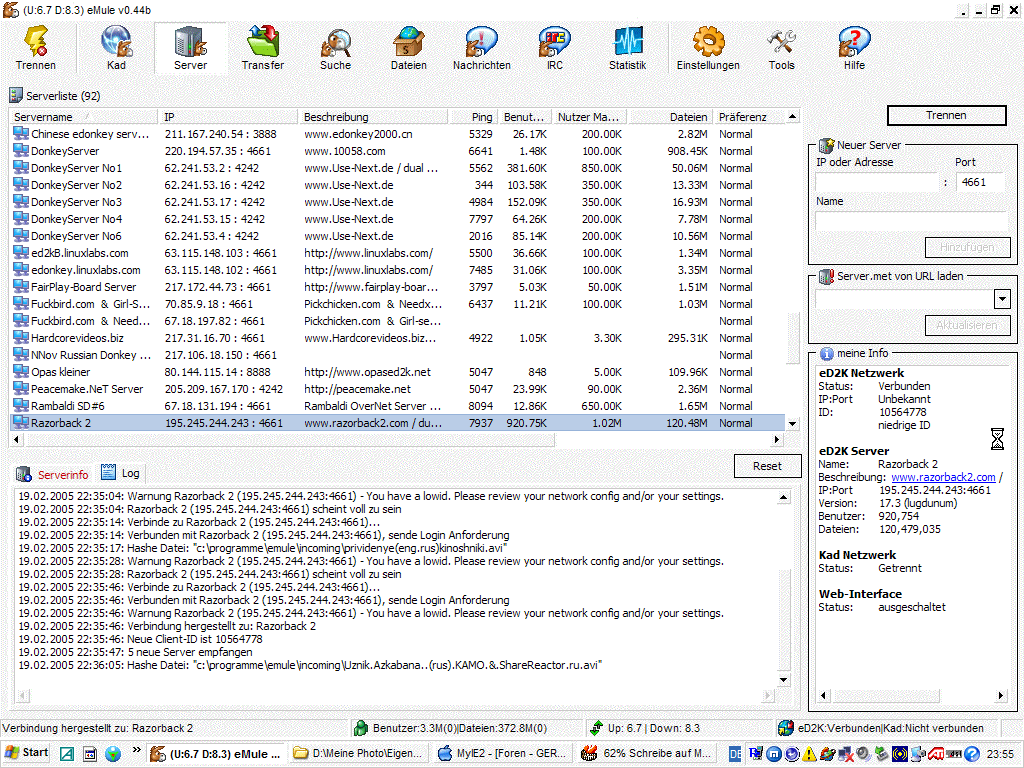Open the D:\Meine Photo taskbar folder window
1024x768 pixels.
[x=358, y=754]
